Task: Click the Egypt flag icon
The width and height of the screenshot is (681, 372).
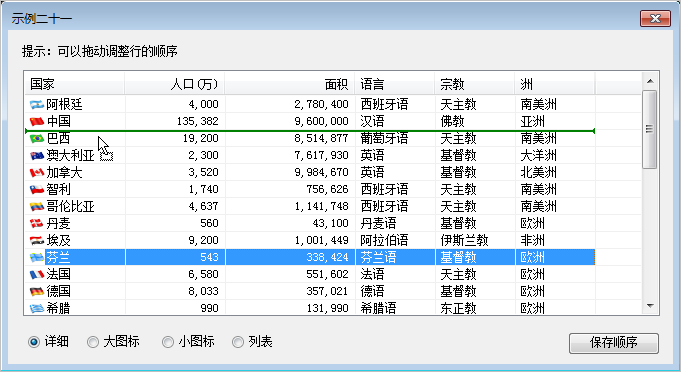Action: coord(37,240)
